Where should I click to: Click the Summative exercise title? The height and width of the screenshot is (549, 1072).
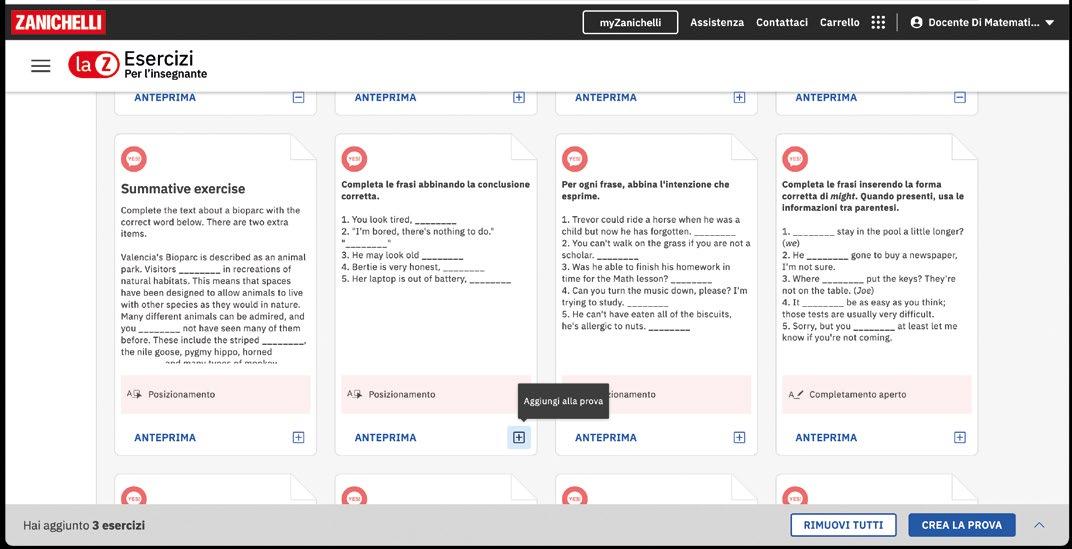point(183,189)
